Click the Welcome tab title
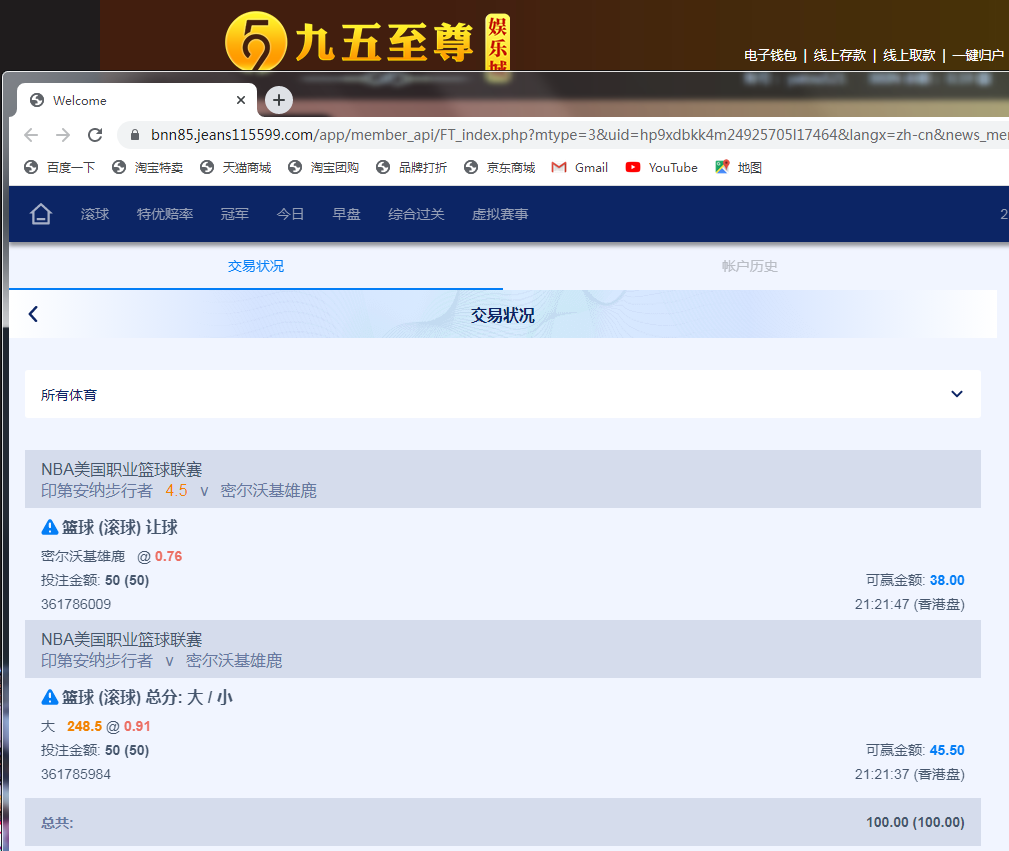This screenshot has width=1009, height=851. (x=80, y=100)
